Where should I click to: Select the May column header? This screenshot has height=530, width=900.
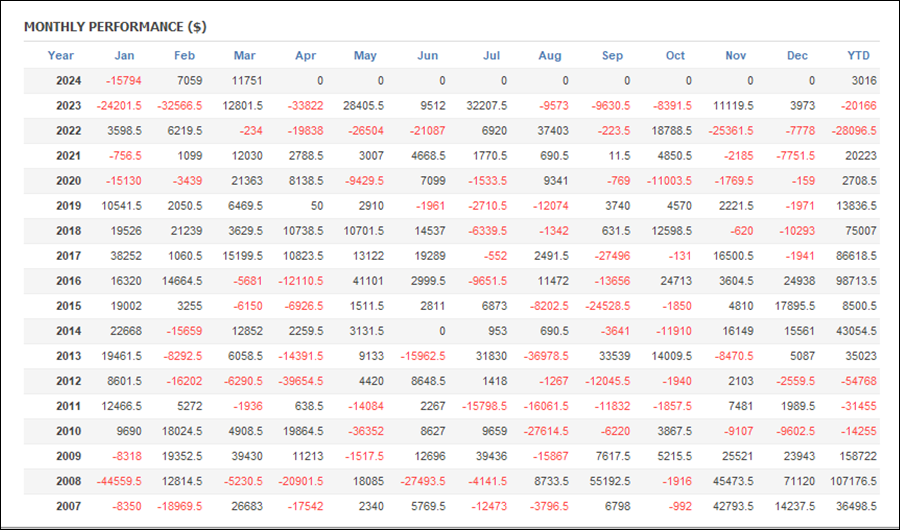[365, 56]
